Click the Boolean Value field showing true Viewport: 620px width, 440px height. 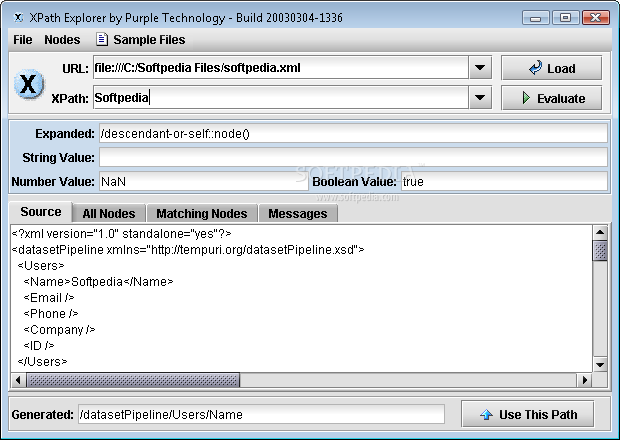pos(504,181)
